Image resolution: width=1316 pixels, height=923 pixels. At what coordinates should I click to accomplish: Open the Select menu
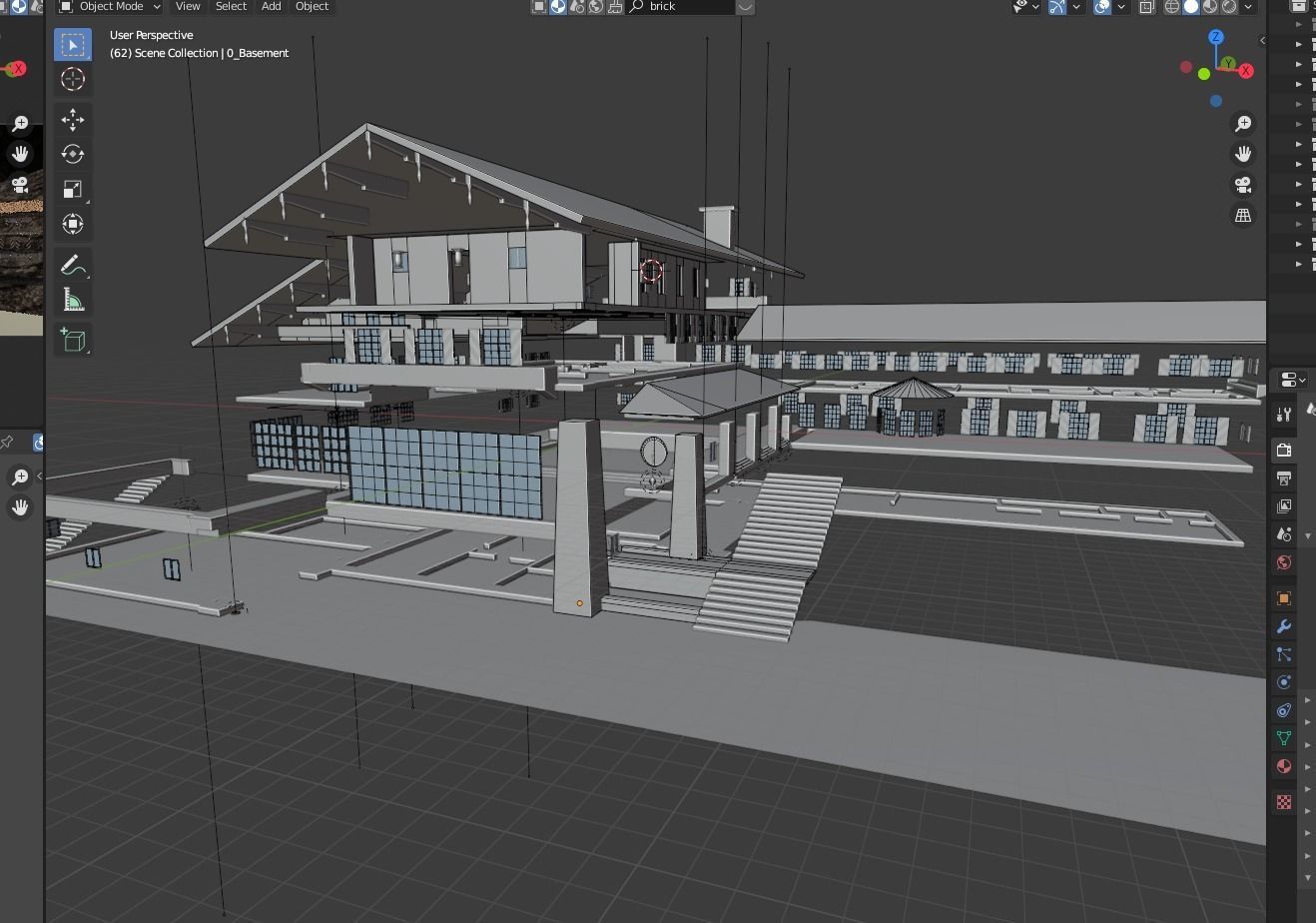[231, 6]
